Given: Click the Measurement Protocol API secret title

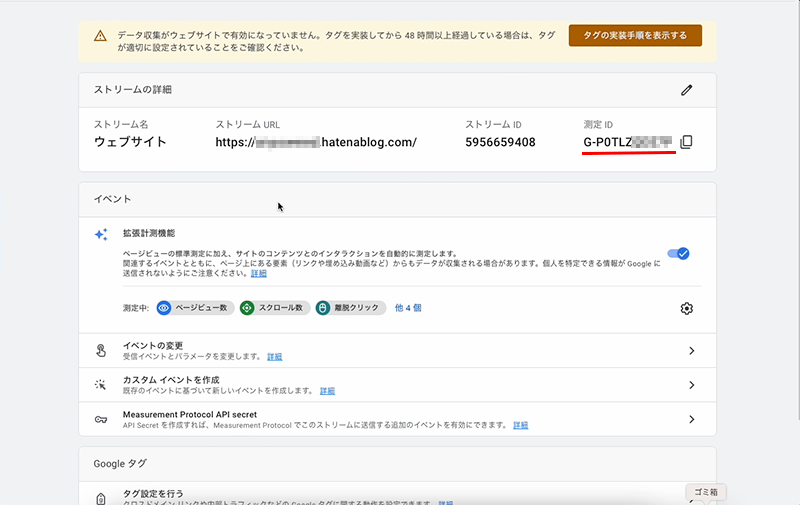Looking at the screenshot, I should pyautogui.click(x=190, y=414).
